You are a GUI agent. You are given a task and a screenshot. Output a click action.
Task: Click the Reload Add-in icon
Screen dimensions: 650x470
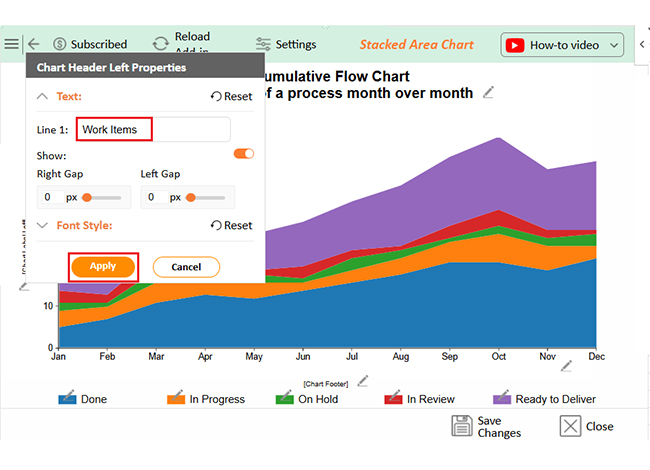point(160,44)
